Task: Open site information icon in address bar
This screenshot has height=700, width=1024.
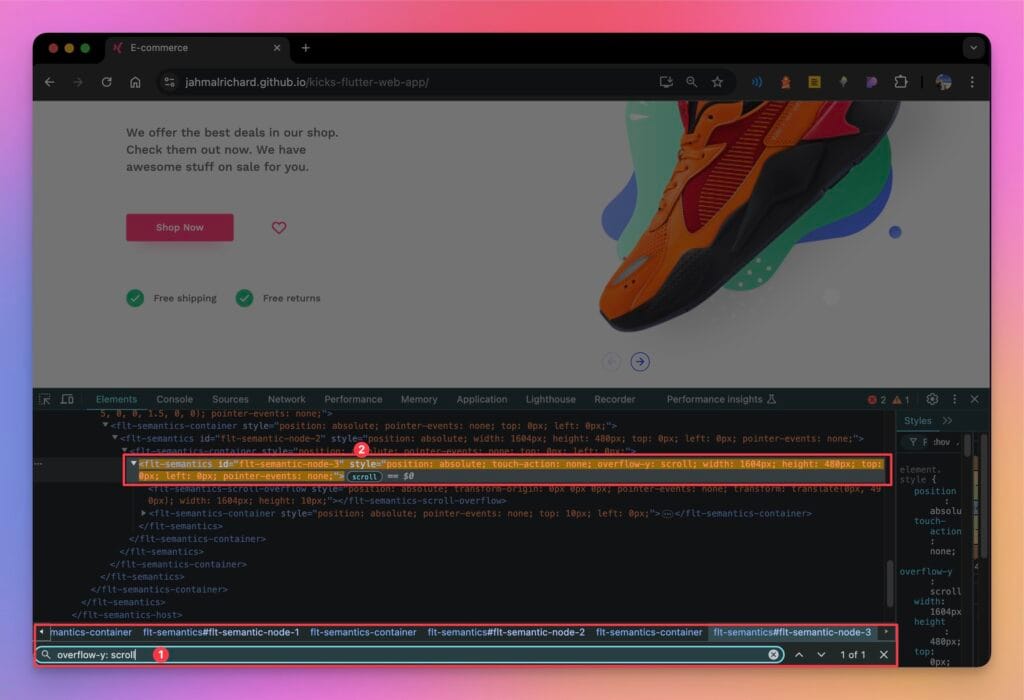Action: tap(169, 82)
